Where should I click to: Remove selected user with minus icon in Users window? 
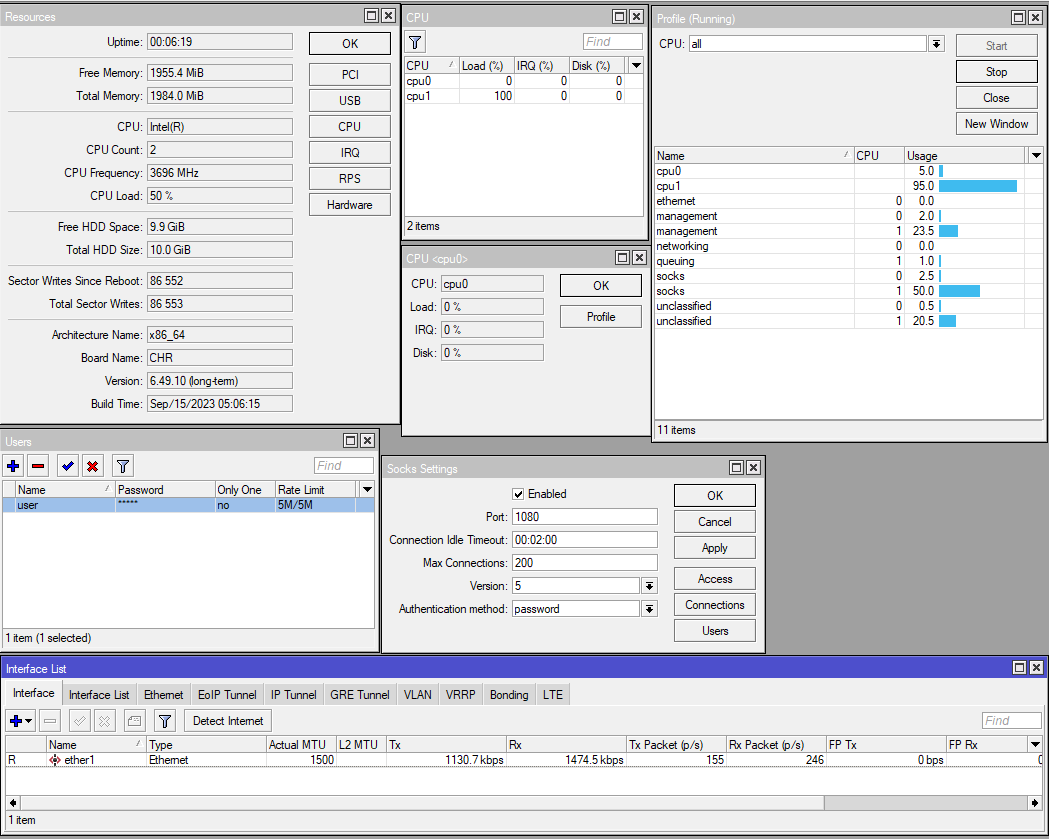point(39,466)
